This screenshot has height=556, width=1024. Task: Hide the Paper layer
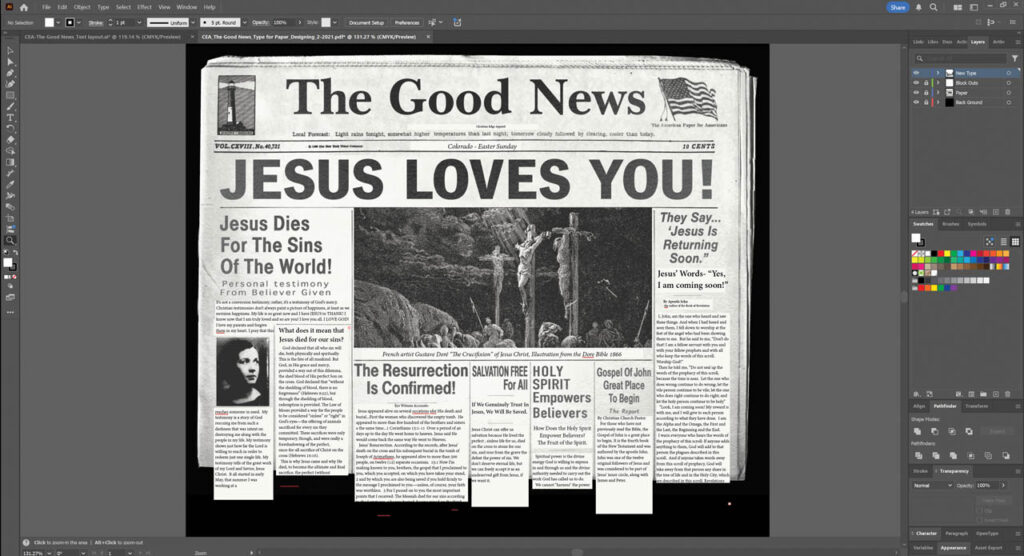point(916,93)
